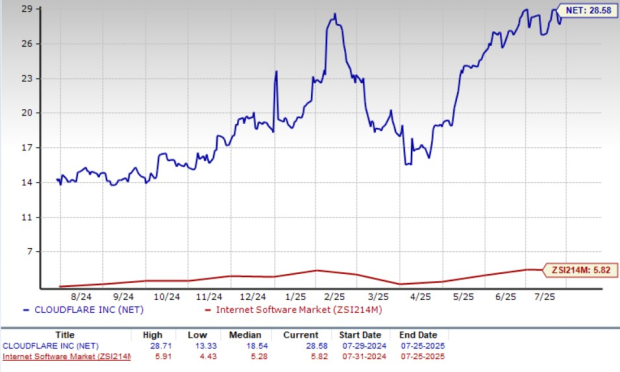
Task: Select the 28.71 high value for NET
Action: (x=161, y=346)
